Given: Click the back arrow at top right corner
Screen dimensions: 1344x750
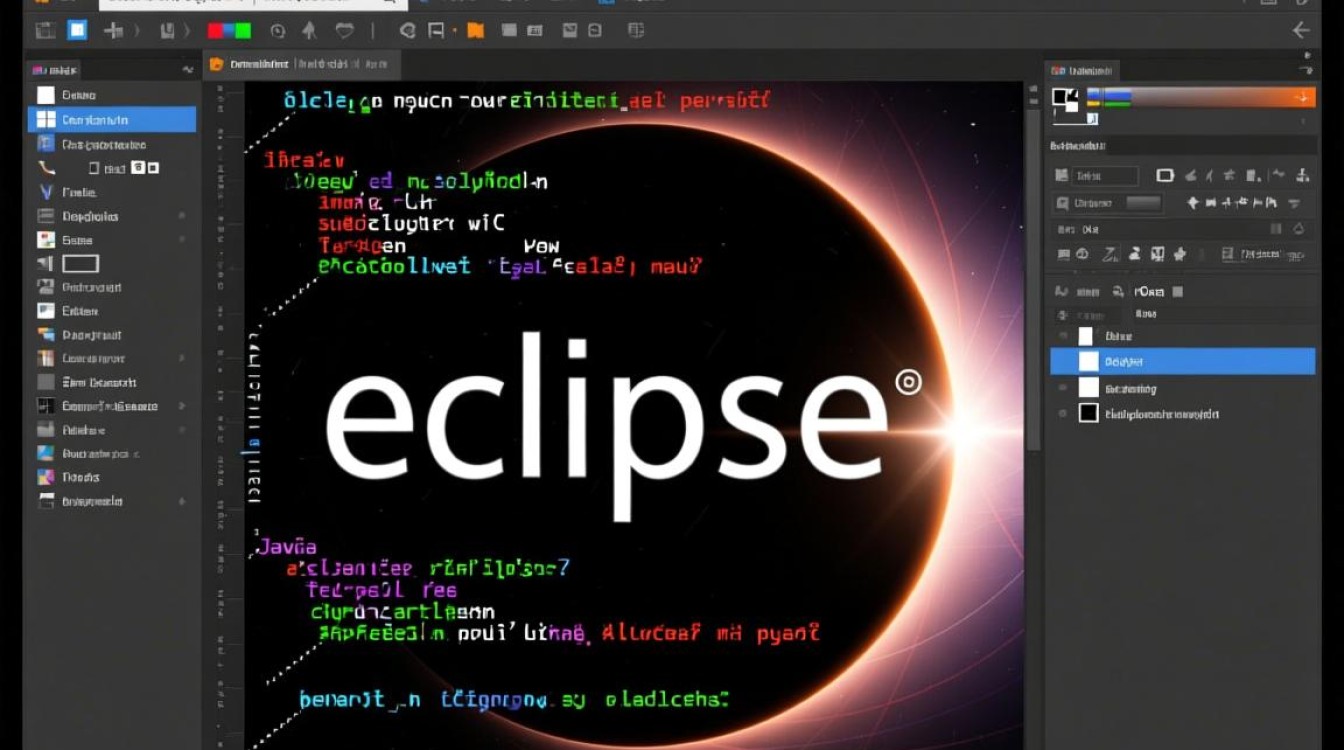Looking at the screenshot, I should [1301, 30].
